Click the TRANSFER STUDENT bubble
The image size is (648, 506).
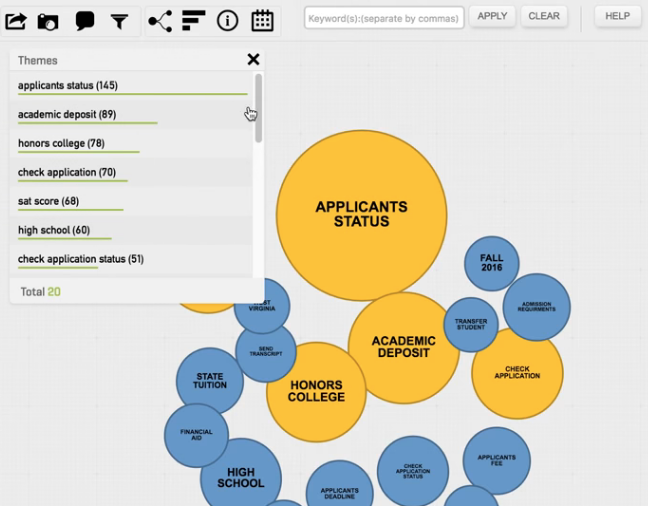tap(471, 325)
